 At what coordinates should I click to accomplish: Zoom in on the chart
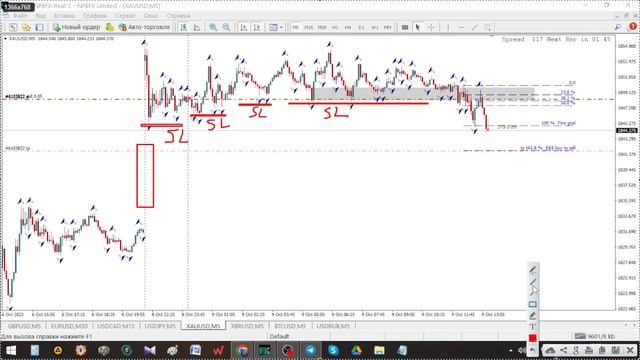tap(213, 27)
